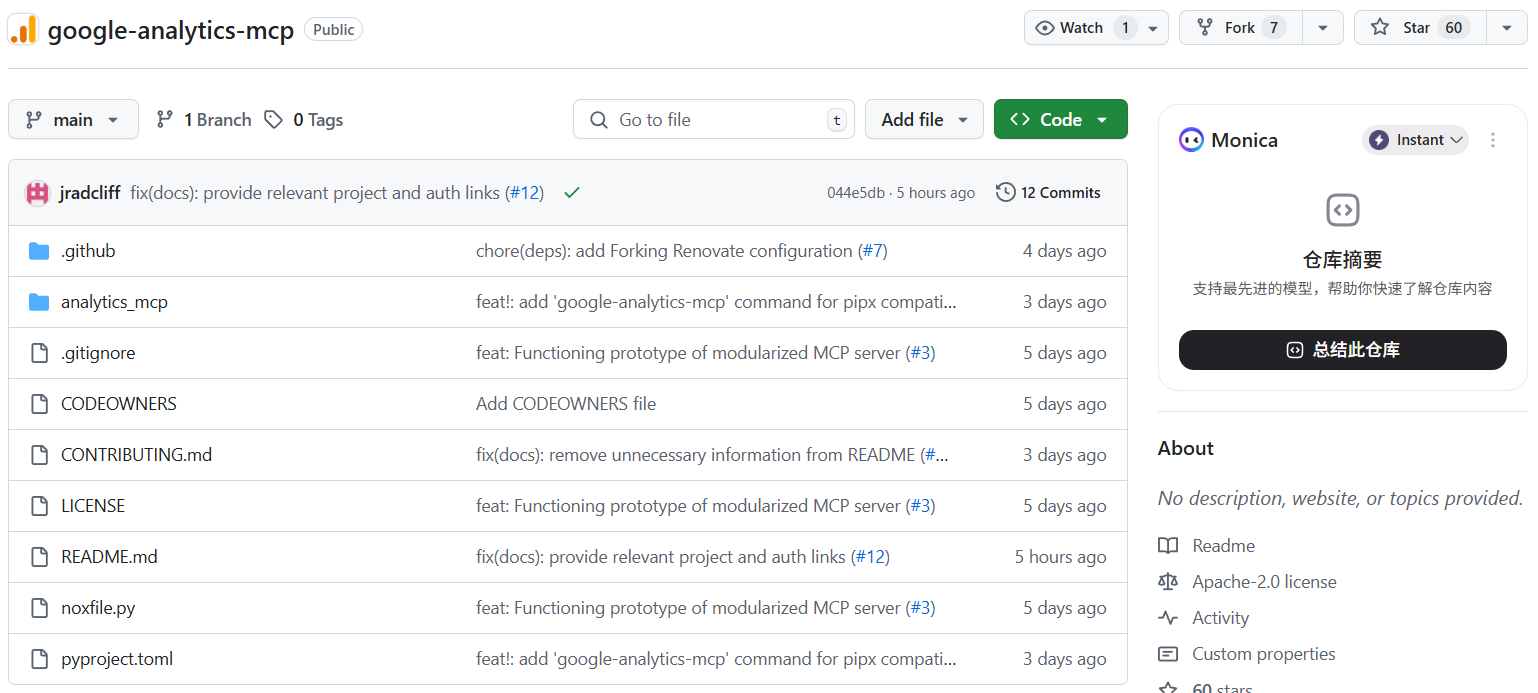Image resolution: width=1538 pixels, height=693 pixels.
Task: Open the main branch selector dropdown
Action: [x=73, y=120]
